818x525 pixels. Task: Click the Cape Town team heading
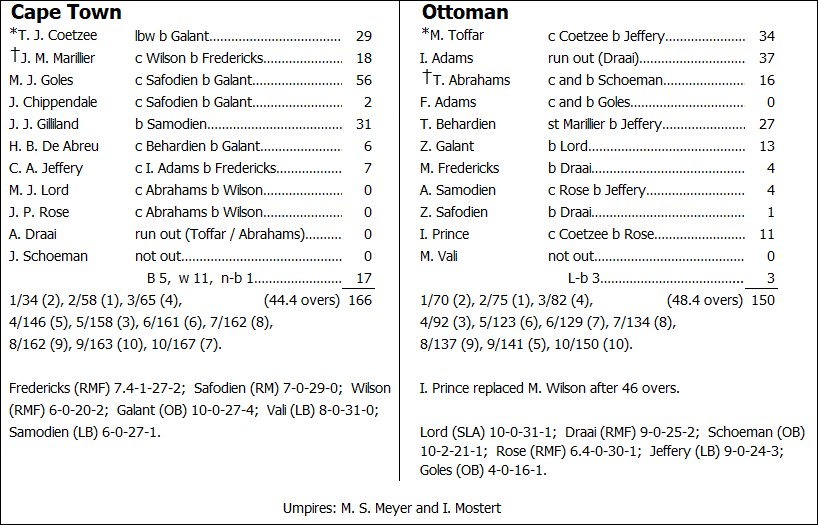(66, 12)
